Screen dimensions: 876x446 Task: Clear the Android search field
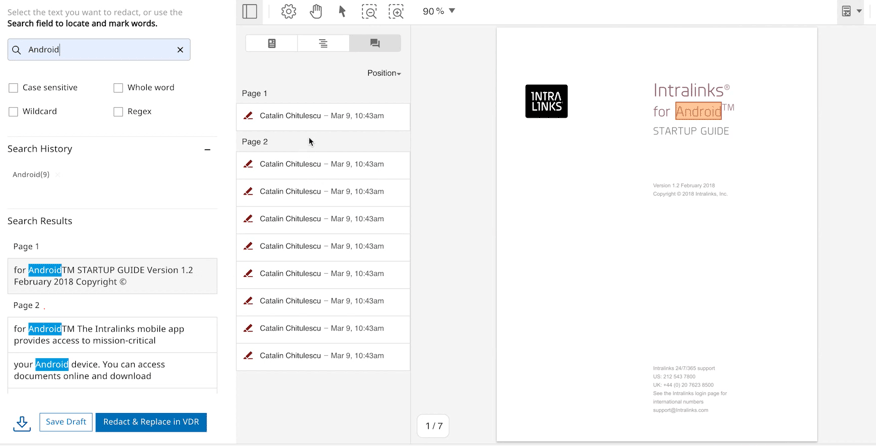[180, 50]
